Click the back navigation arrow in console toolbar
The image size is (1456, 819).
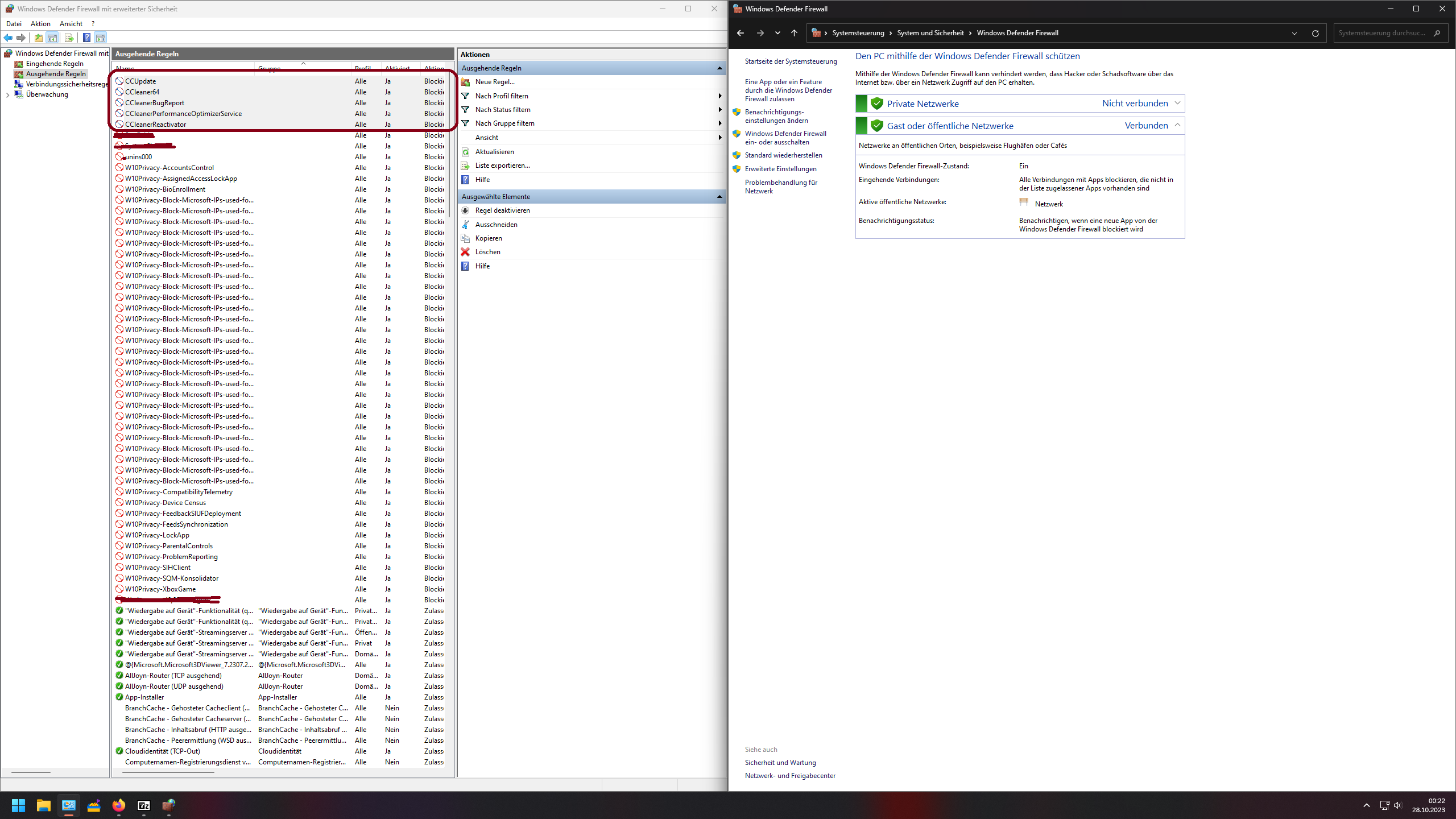coord(8,38)
